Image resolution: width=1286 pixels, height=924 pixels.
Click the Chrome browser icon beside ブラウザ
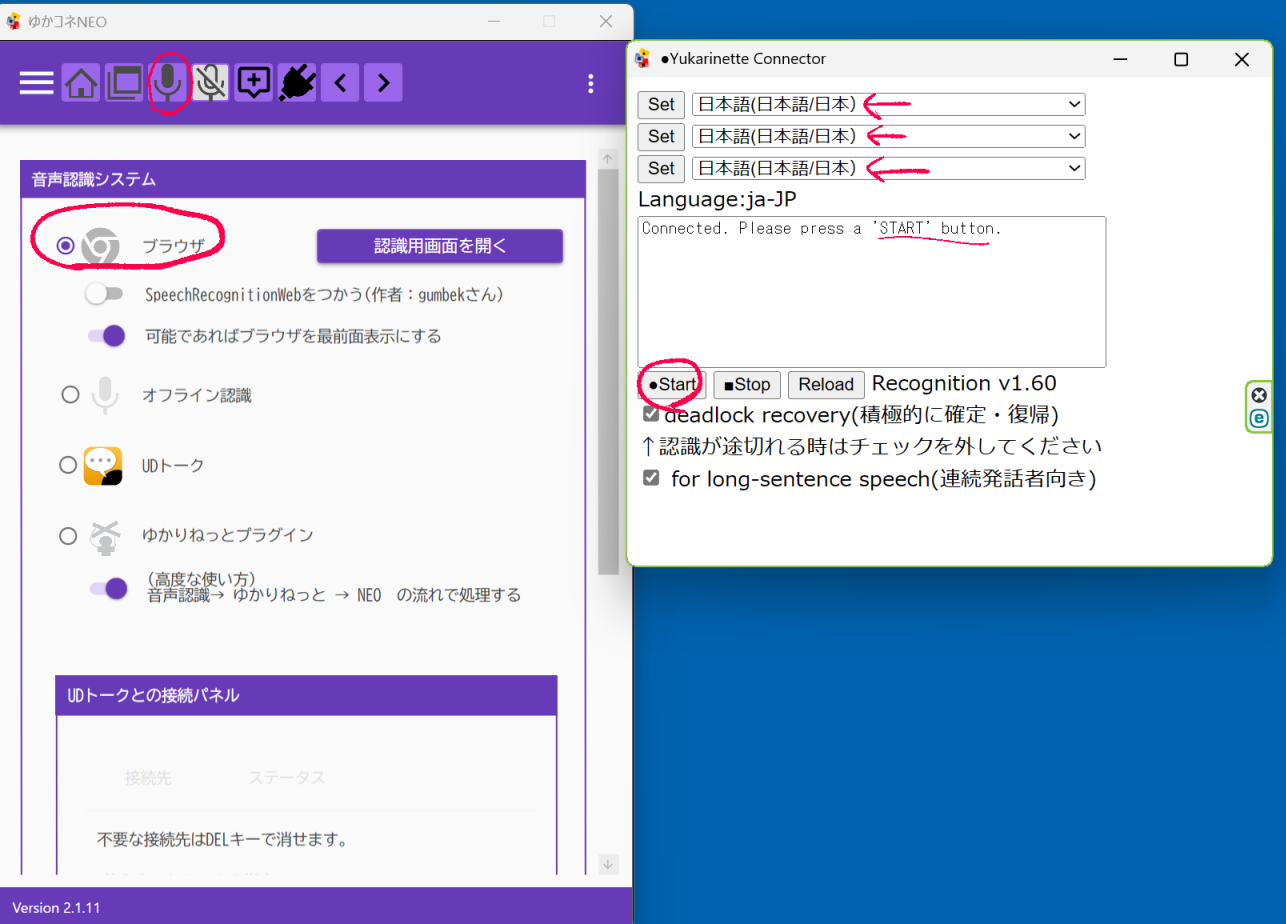(x=100, y=246)
